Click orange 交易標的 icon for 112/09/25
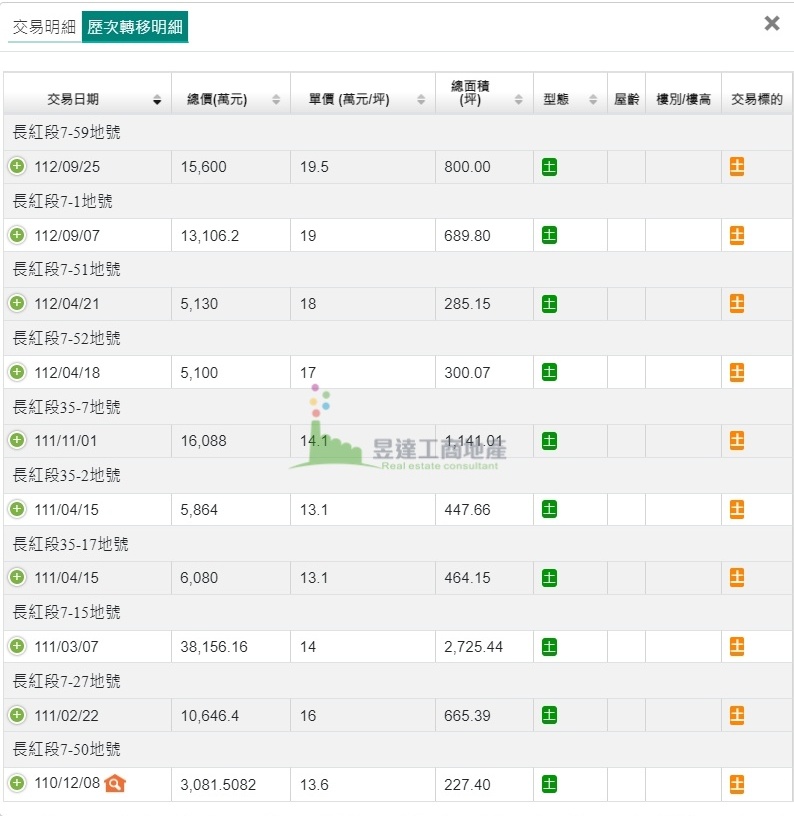Image resolution: width=794 pixels, height=816 pixels. coord(737,167)
